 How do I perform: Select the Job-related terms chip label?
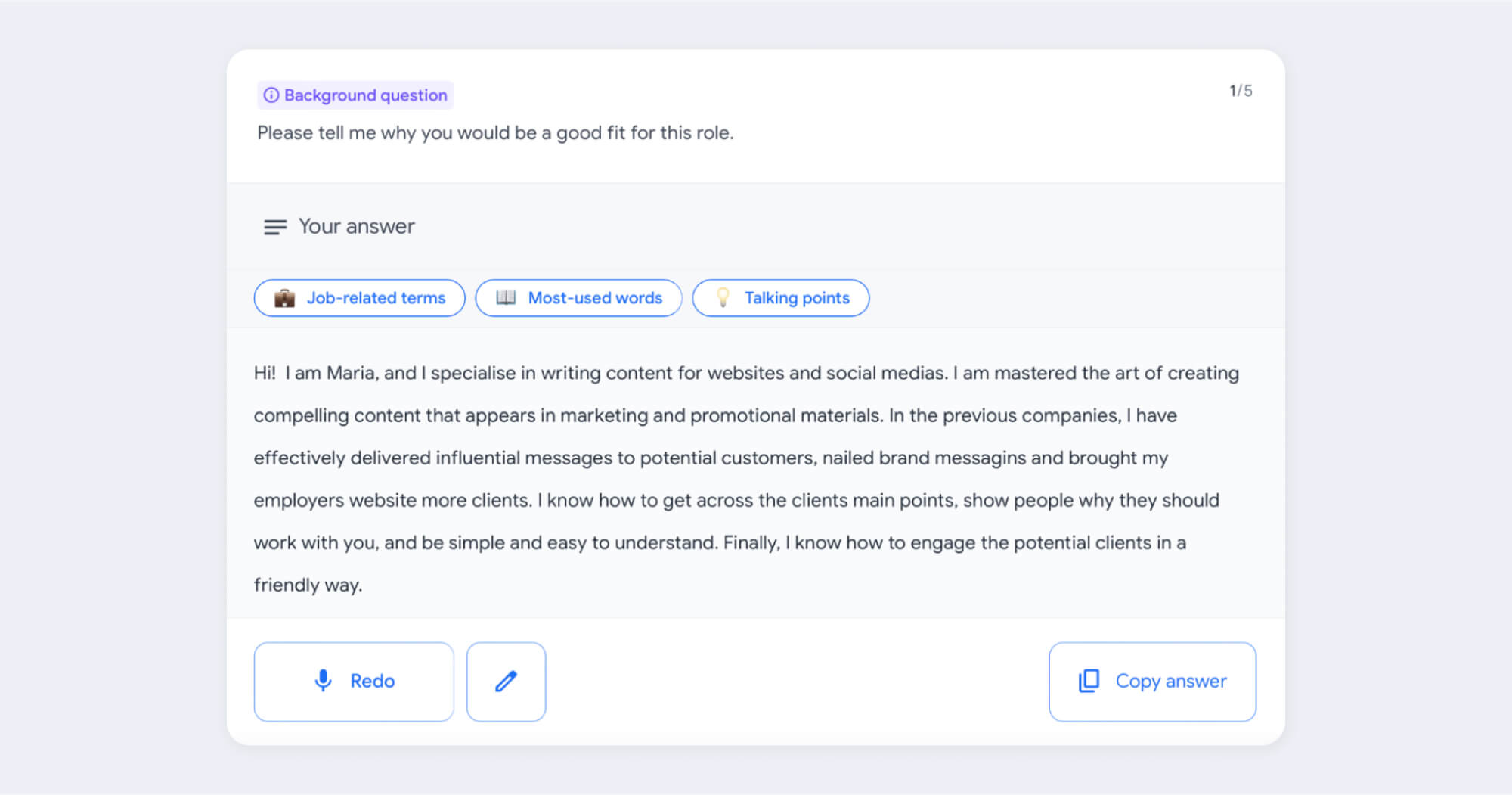tap(376, 298)
